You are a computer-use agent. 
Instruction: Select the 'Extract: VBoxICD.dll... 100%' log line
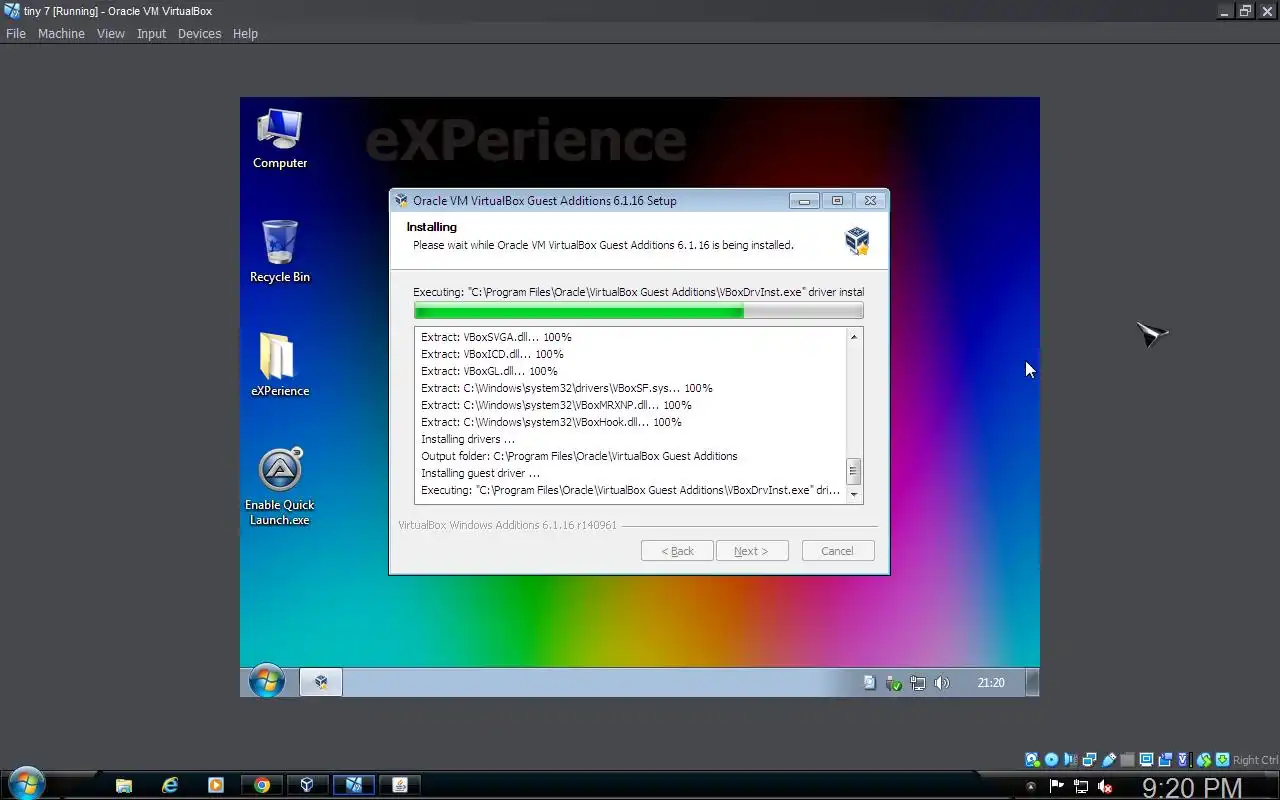[x=492, y=354]
